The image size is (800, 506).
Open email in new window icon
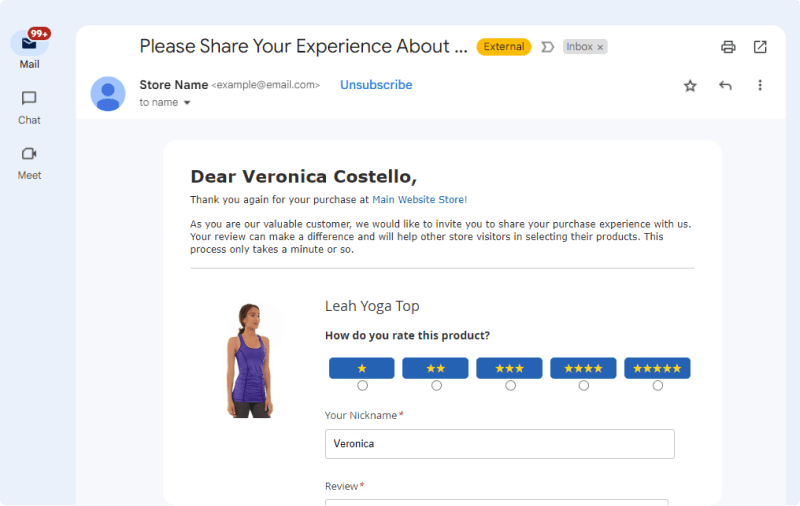760,47
